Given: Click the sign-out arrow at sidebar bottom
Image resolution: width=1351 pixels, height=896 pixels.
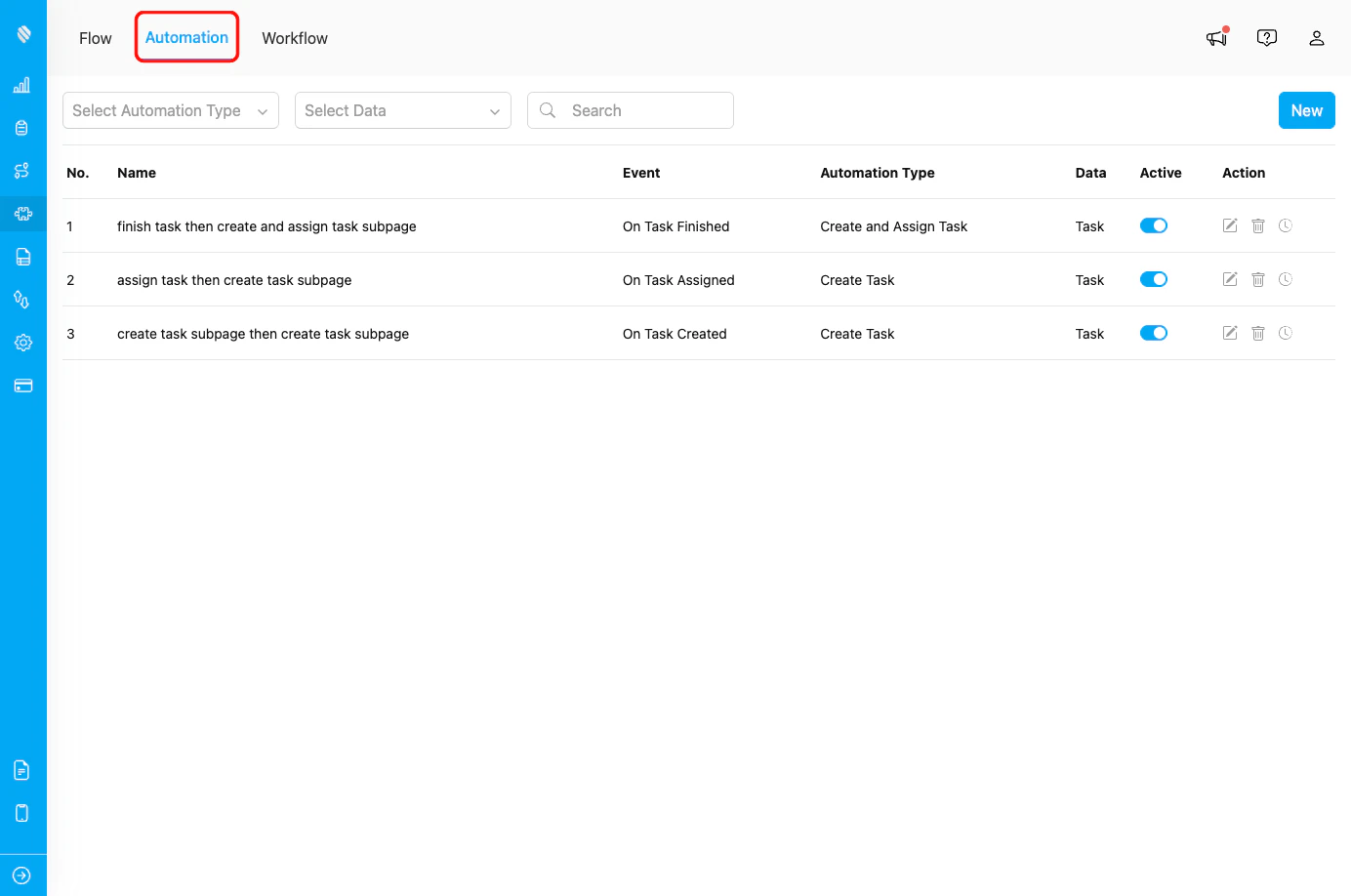Looking at the screenshot, I should 21,875.
